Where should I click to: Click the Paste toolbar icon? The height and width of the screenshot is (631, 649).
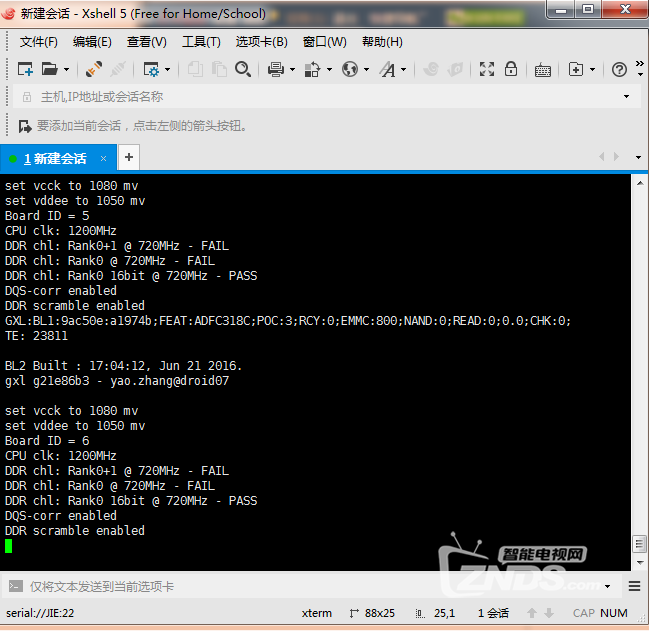click(x=219, y=70)
